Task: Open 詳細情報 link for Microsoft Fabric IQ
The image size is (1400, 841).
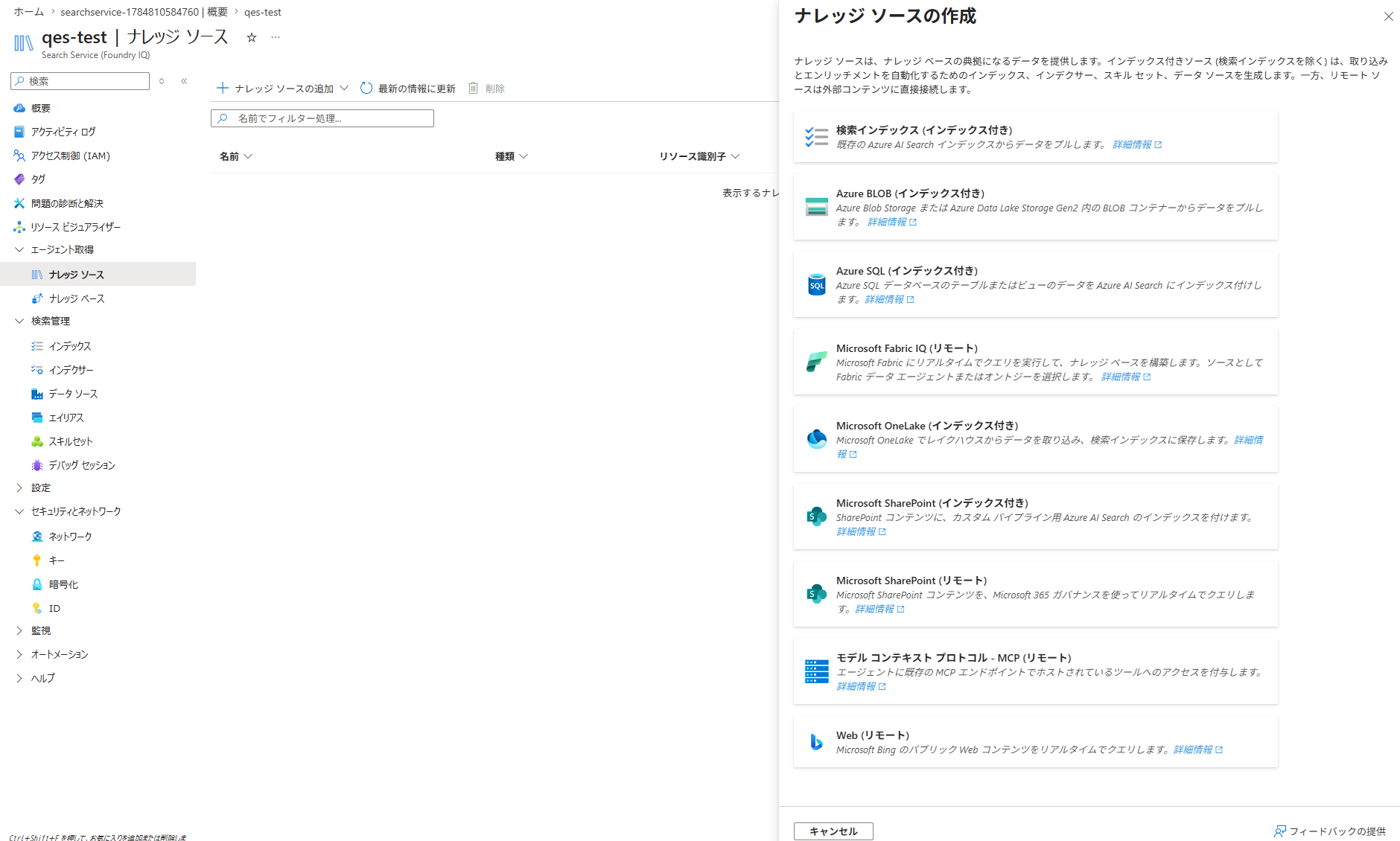Action: 1126,377
